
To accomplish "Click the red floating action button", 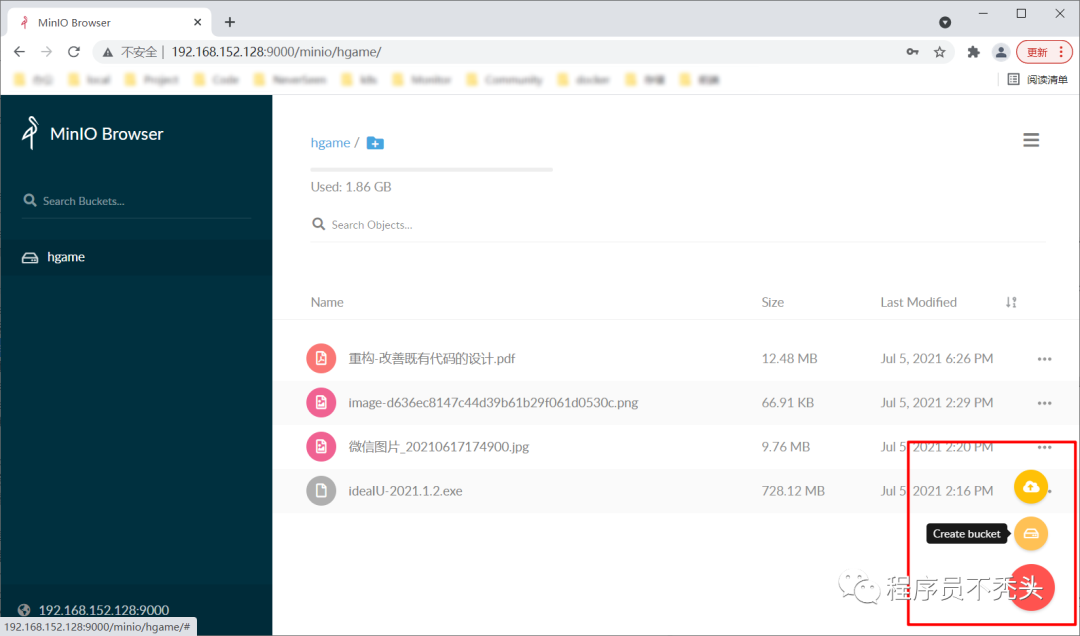I will pos(1031,587).
